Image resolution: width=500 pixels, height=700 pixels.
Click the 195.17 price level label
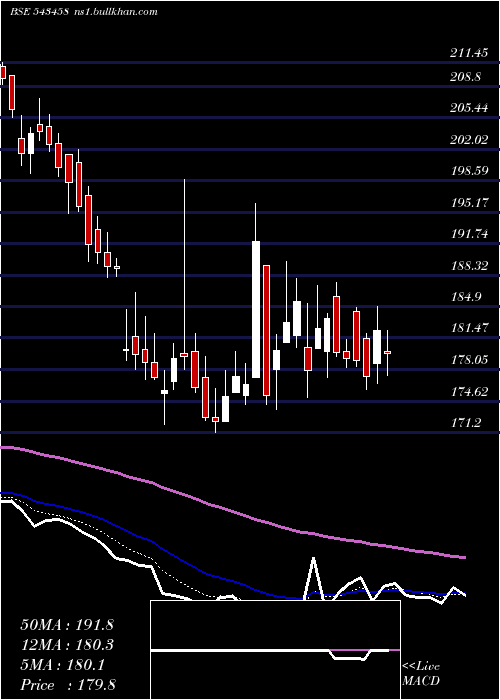pyautogui.click(x=469, y=203)
